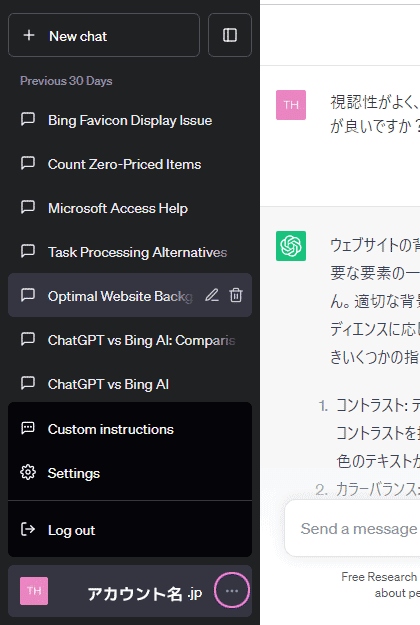
Task: Click the Settings gear icon
Action: pos(28,472)
